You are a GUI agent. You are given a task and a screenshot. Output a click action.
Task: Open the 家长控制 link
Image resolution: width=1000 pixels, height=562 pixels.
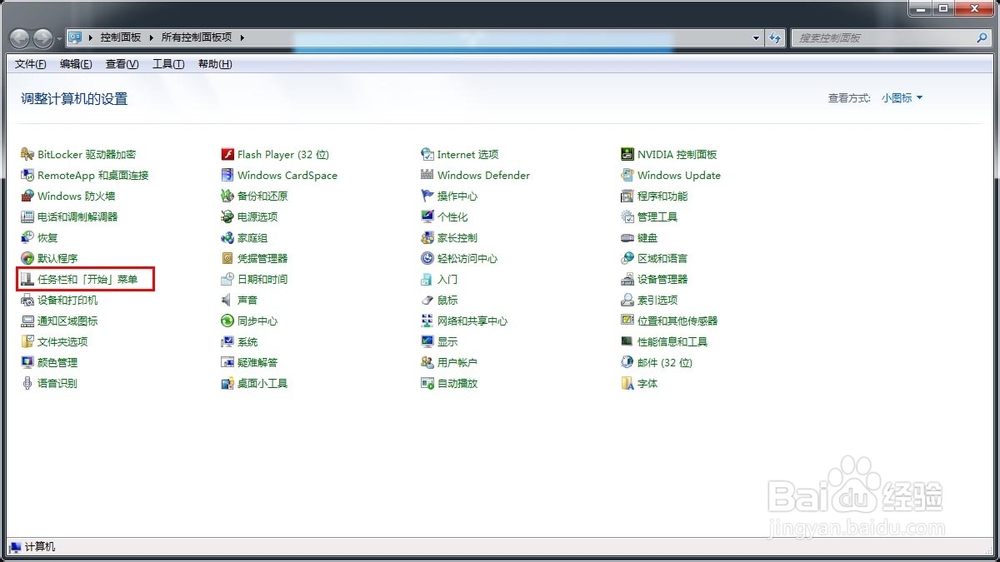(x=457, y=237)
